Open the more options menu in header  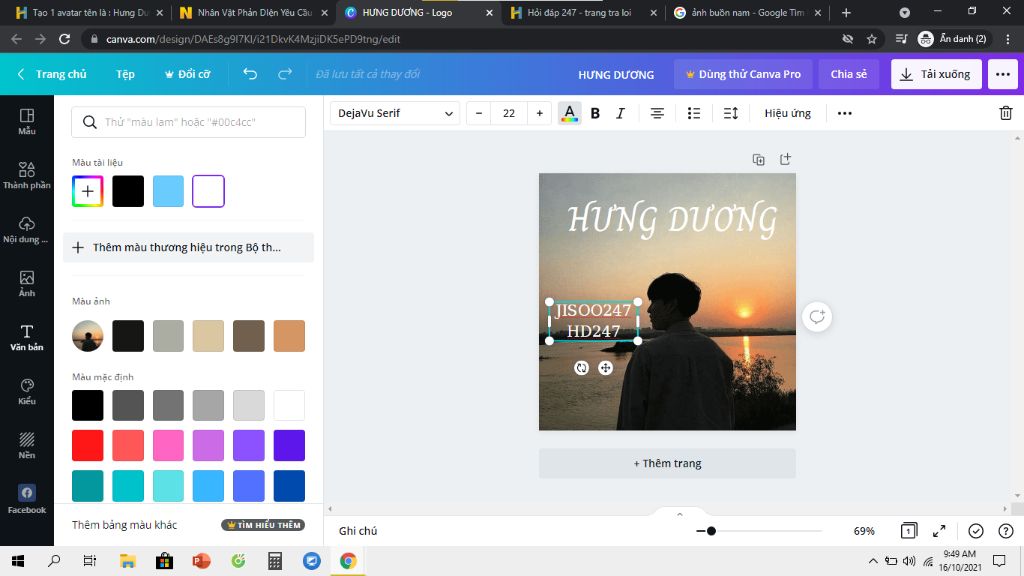[1002, 74]
